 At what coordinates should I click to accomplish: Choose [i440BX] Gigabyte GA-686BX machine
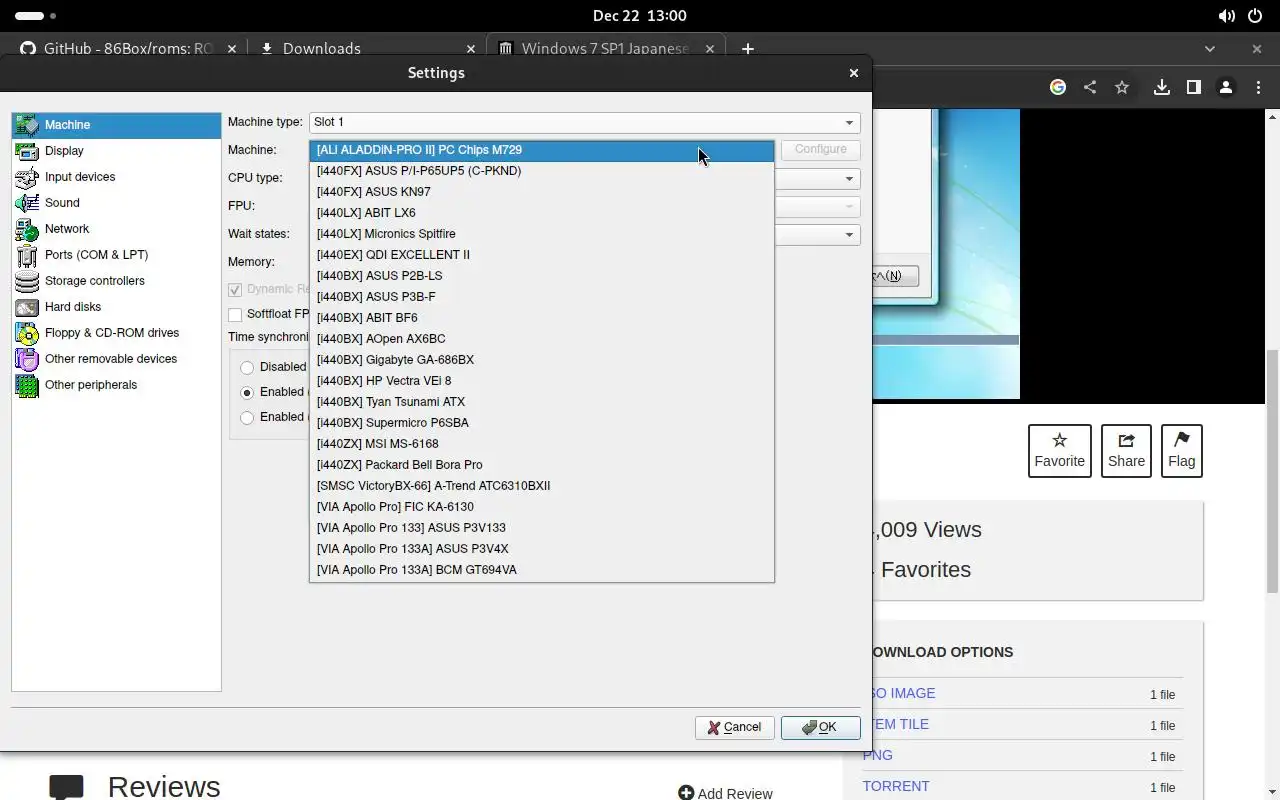pos(541,360)
